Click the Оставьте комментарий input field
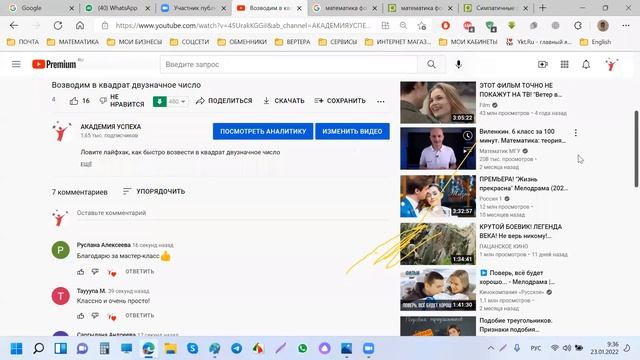Screen dimensions: 640x360 233,213
